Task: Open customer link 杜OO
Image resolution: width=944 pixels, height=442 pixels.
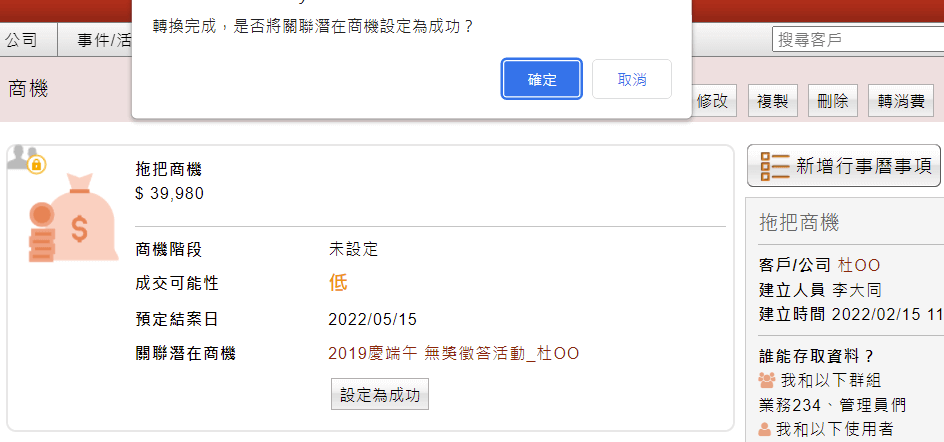Action: coord(859,265)
